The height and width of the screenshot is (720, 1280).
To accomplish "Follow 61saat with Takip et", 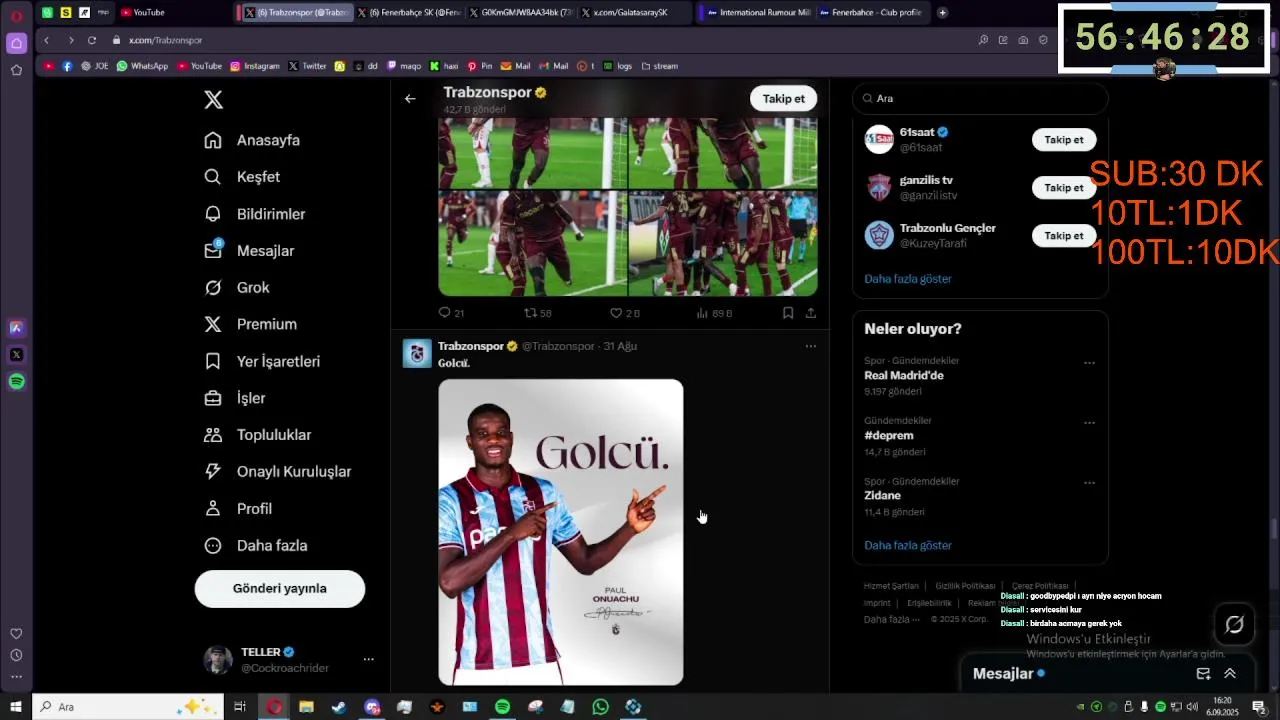I will [1064, 140].
